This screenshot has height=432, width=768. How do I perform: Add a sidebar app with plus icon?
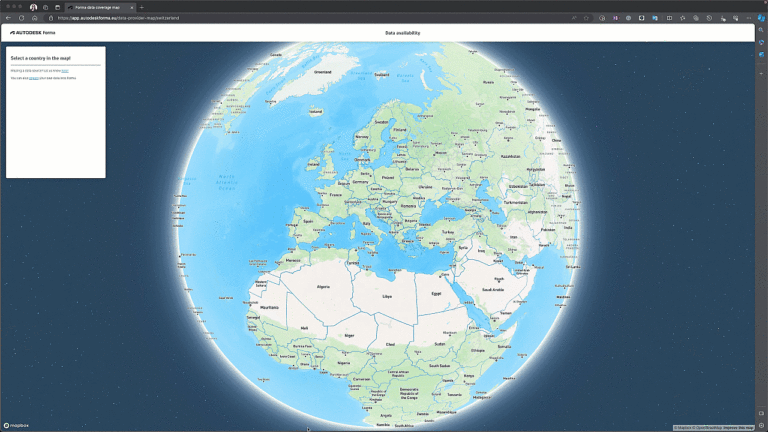click(761, 73)
